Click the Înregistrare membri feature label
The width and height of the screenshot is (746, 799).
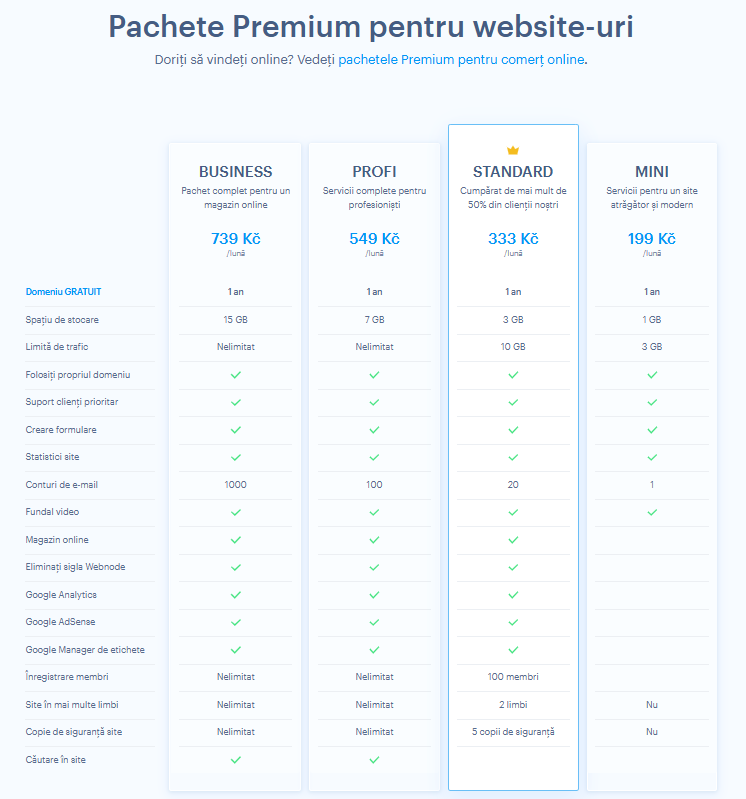pos(67,677)
